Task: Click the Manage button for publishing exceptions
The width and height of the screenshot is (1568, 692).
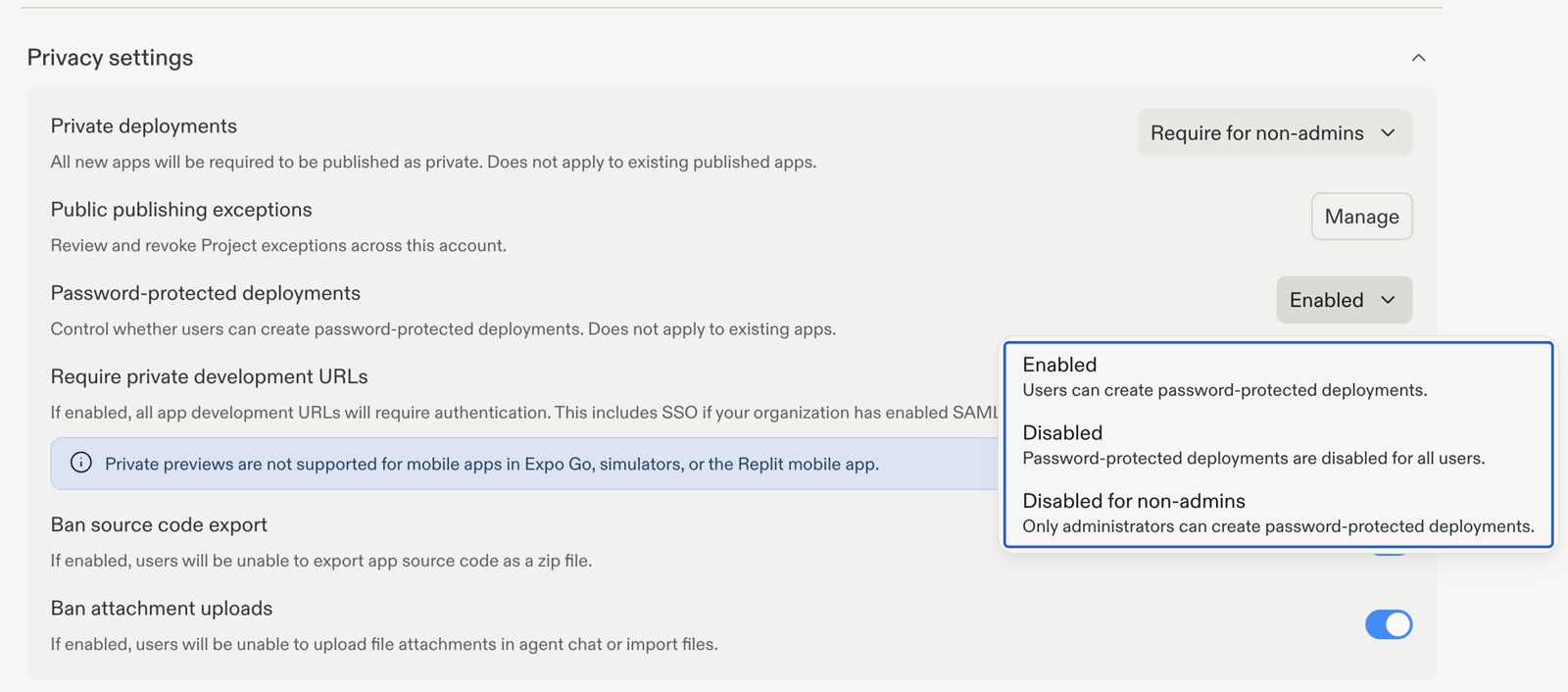Action: (1361, 217)
